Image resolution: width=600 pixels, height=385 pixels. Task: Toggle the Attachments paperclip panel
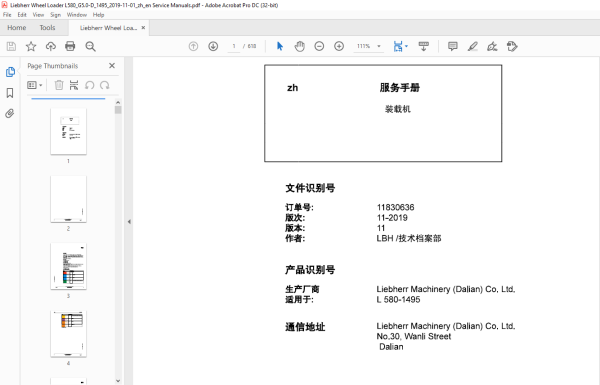click(x=10, y=113)
